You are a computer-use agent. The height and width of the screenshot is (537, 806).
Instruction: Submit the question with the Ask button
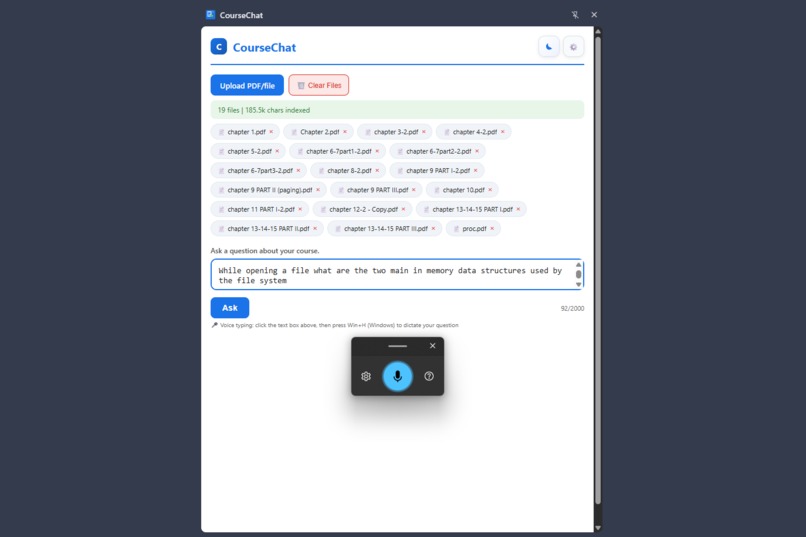(230, 308)
